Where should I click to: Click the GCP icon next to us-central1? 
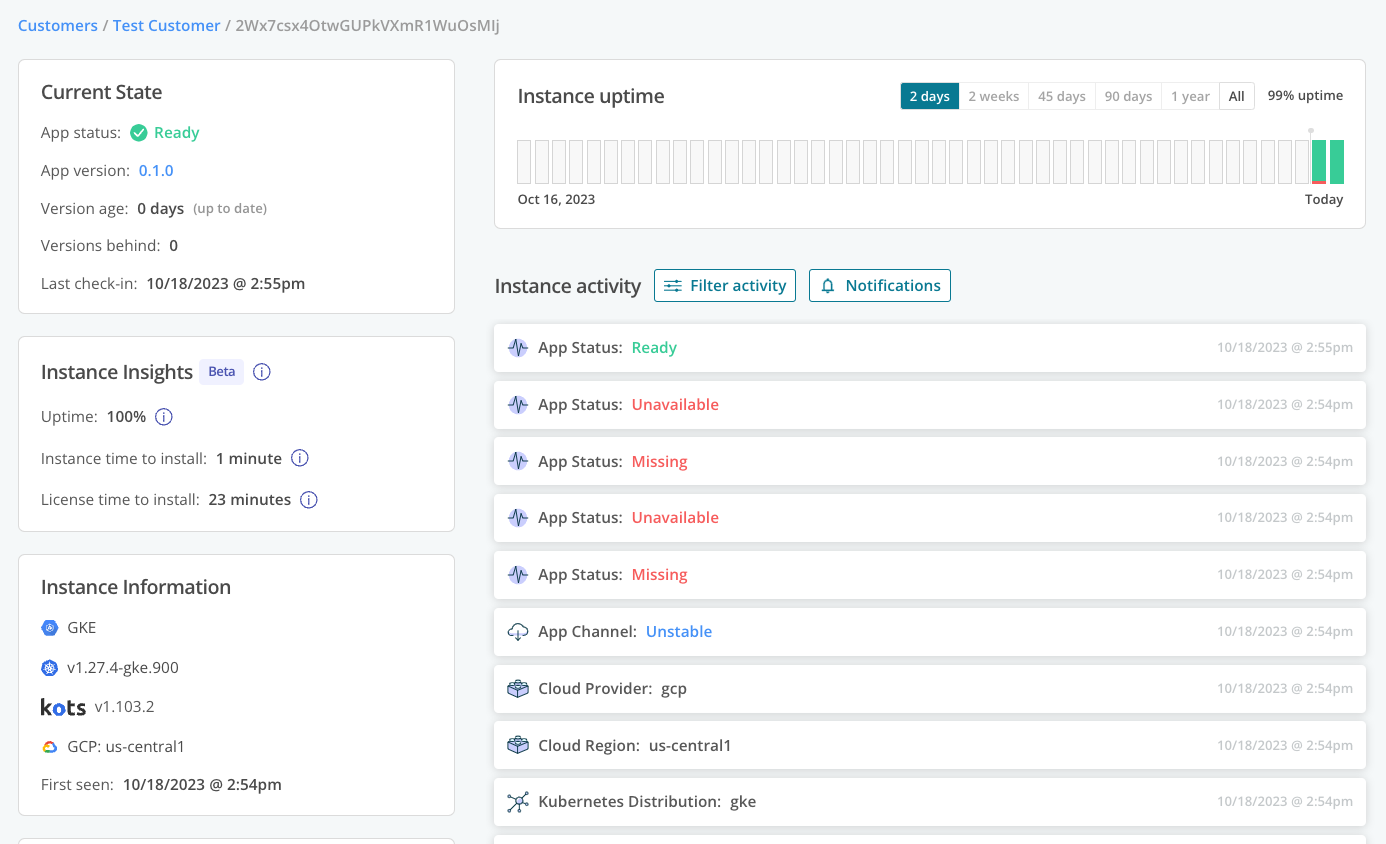tap(48, 745)
